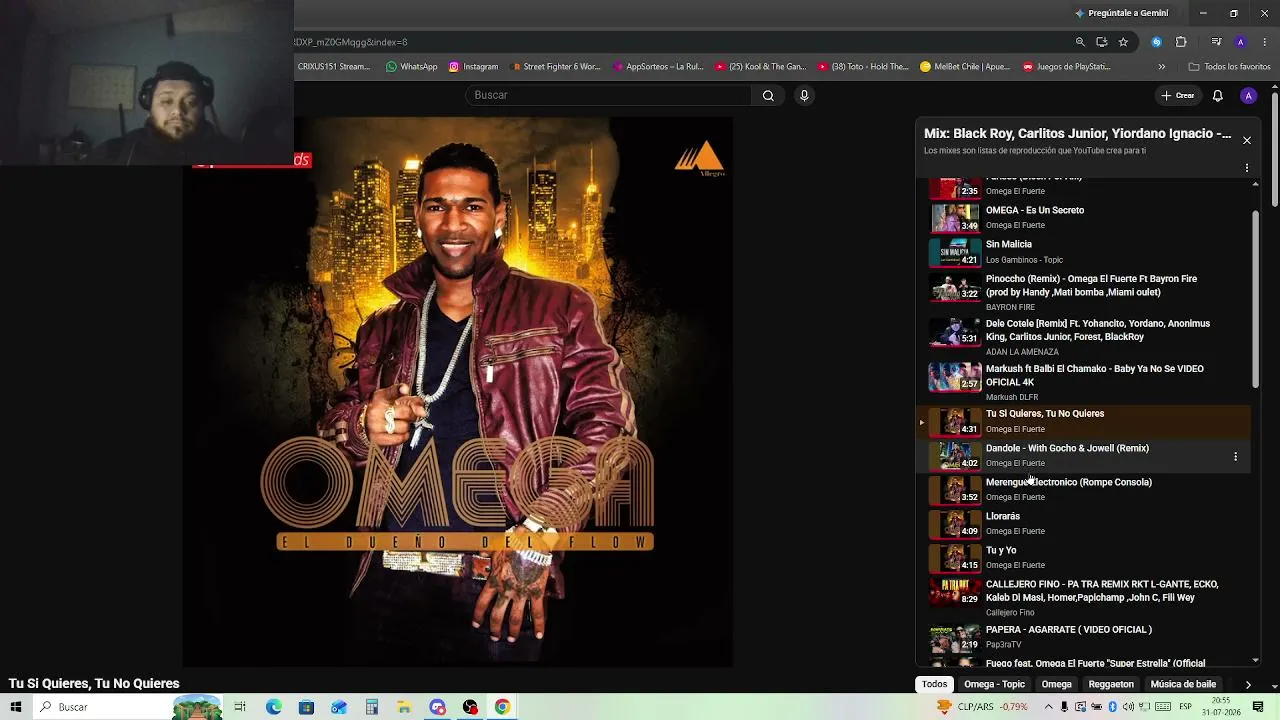This screenshot has width=1280, height=720.
Task: Activate YouTube voice search microphone
Action: 804,96
